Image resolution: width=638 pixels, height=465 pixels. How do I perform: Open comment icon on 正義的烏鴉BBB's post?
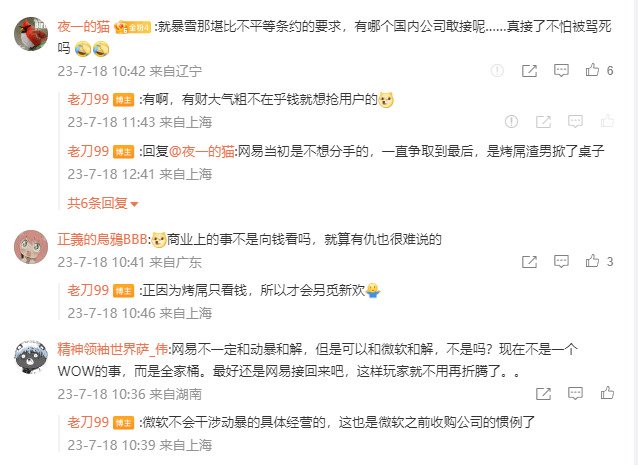561,261
